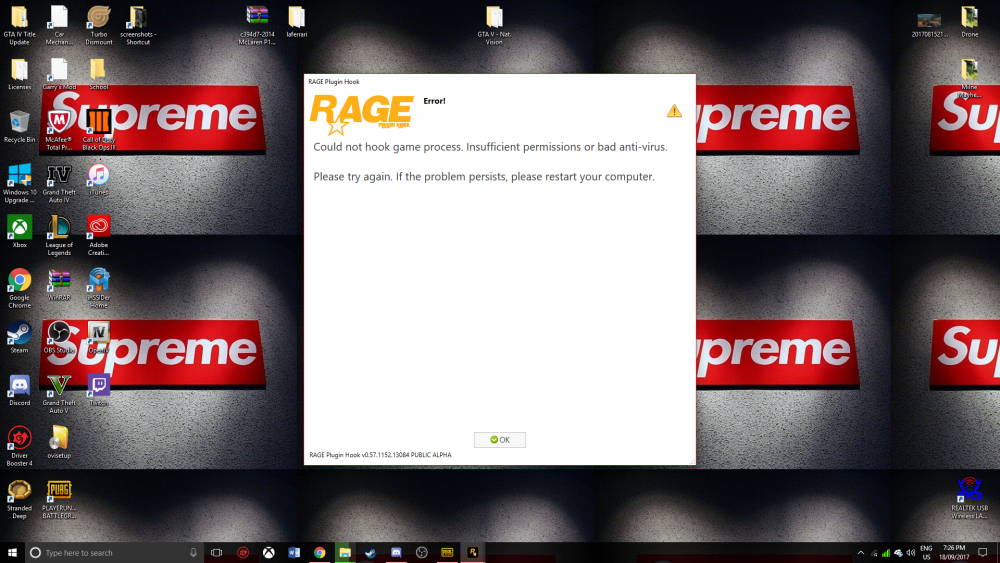This screenshot has width=1000, height=563.
Task: Switch to Chrome in the taskbar
Action: click(x=320, y=552)
